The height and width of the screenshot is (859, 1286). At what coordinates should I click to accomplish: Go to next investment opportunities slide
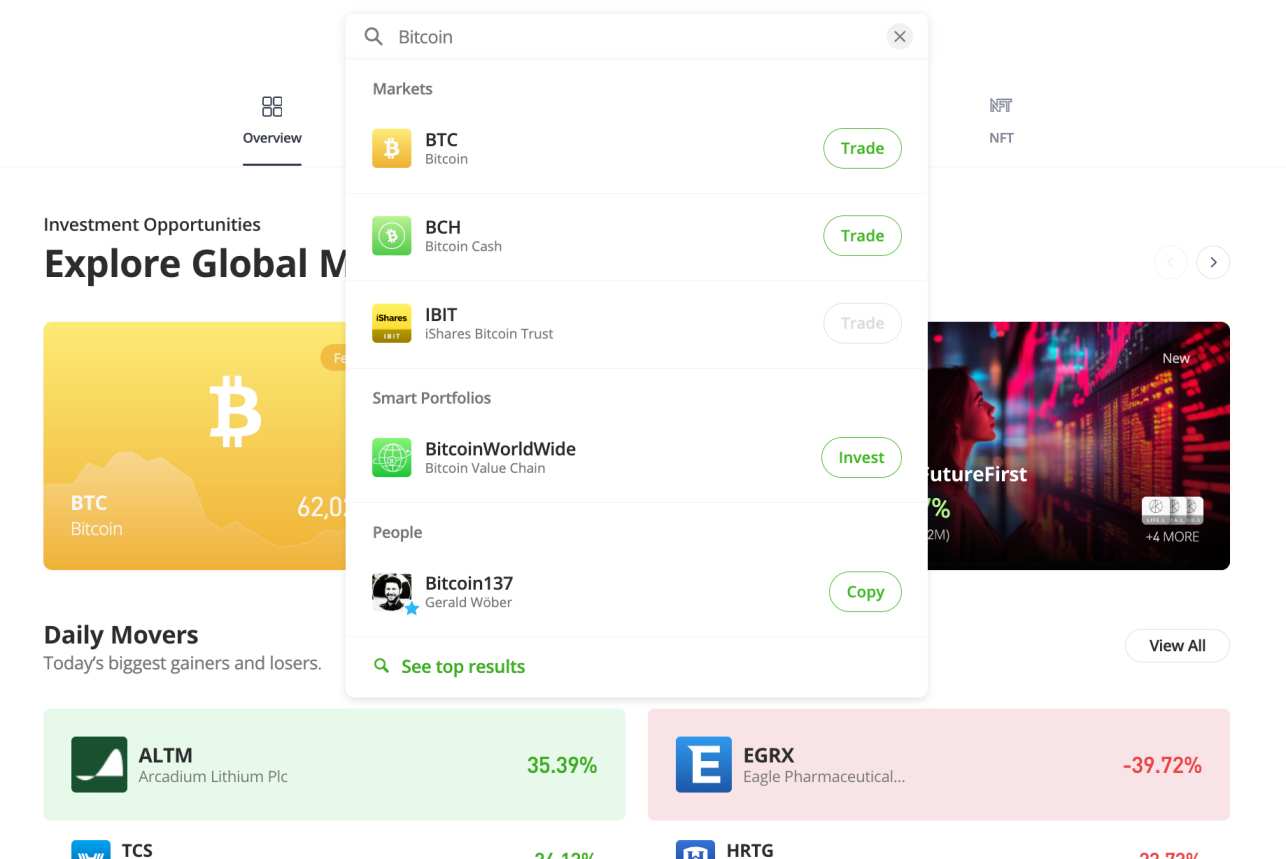point(1213,262)
